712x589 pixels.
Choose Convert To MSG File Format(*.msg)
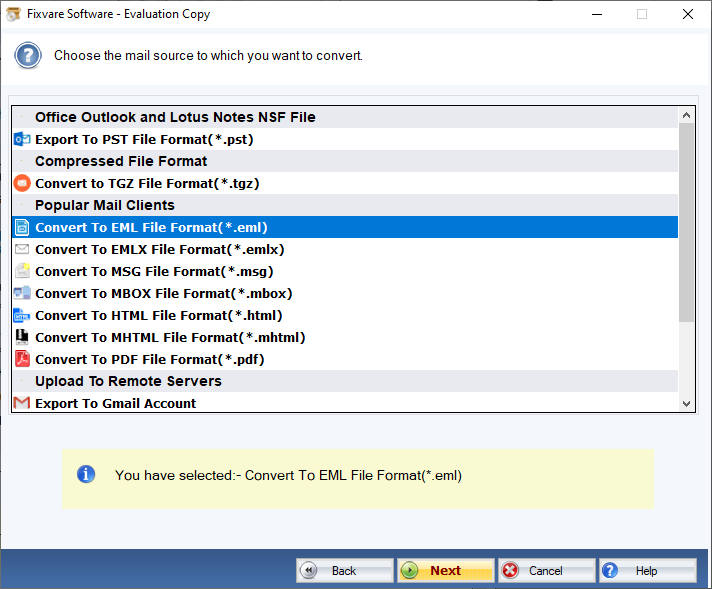pyautogui.click(x=345, y=271)
